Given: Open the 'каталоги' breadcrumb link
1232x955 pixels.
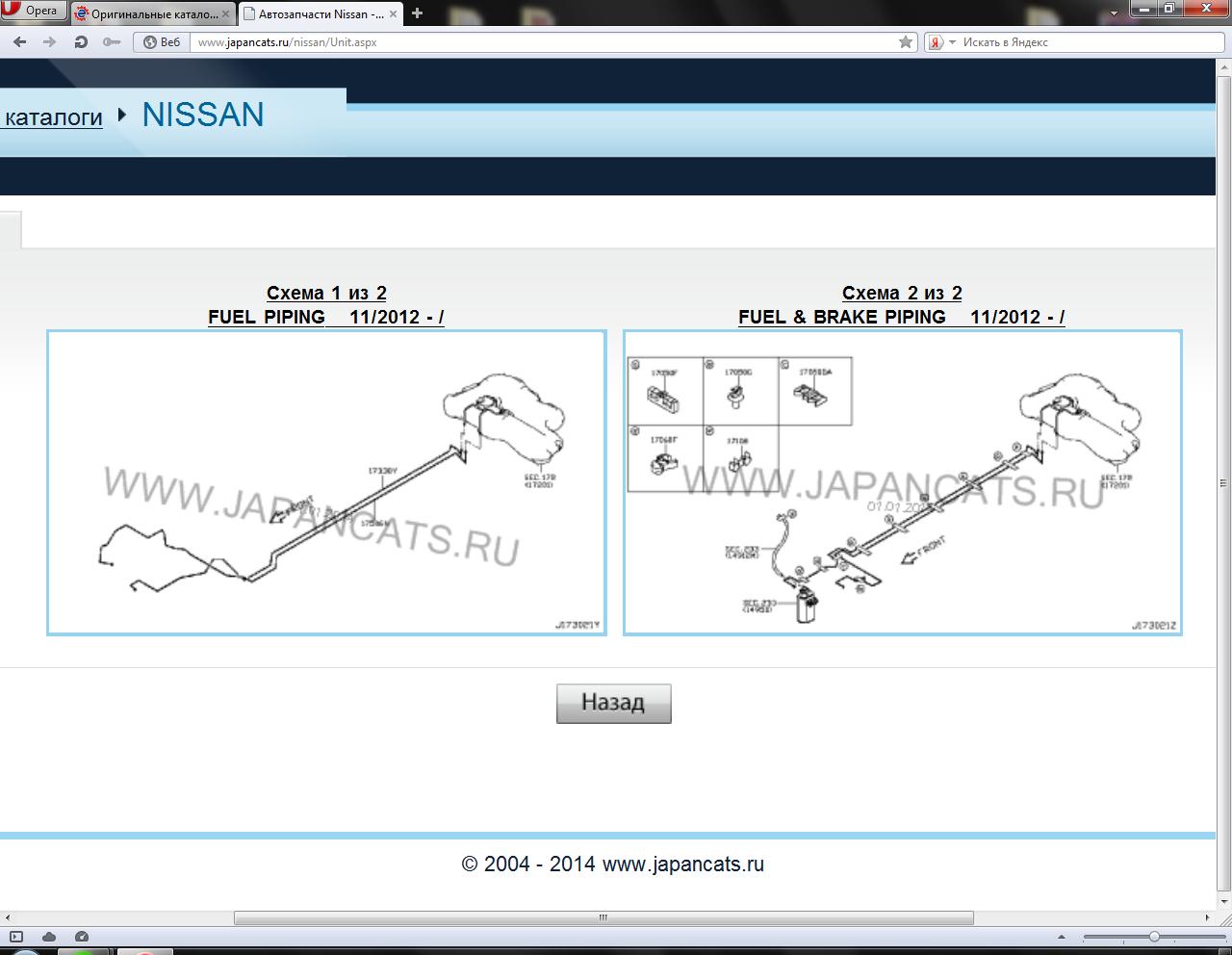Looking at the screenshot, I should (x=52, y=117).
